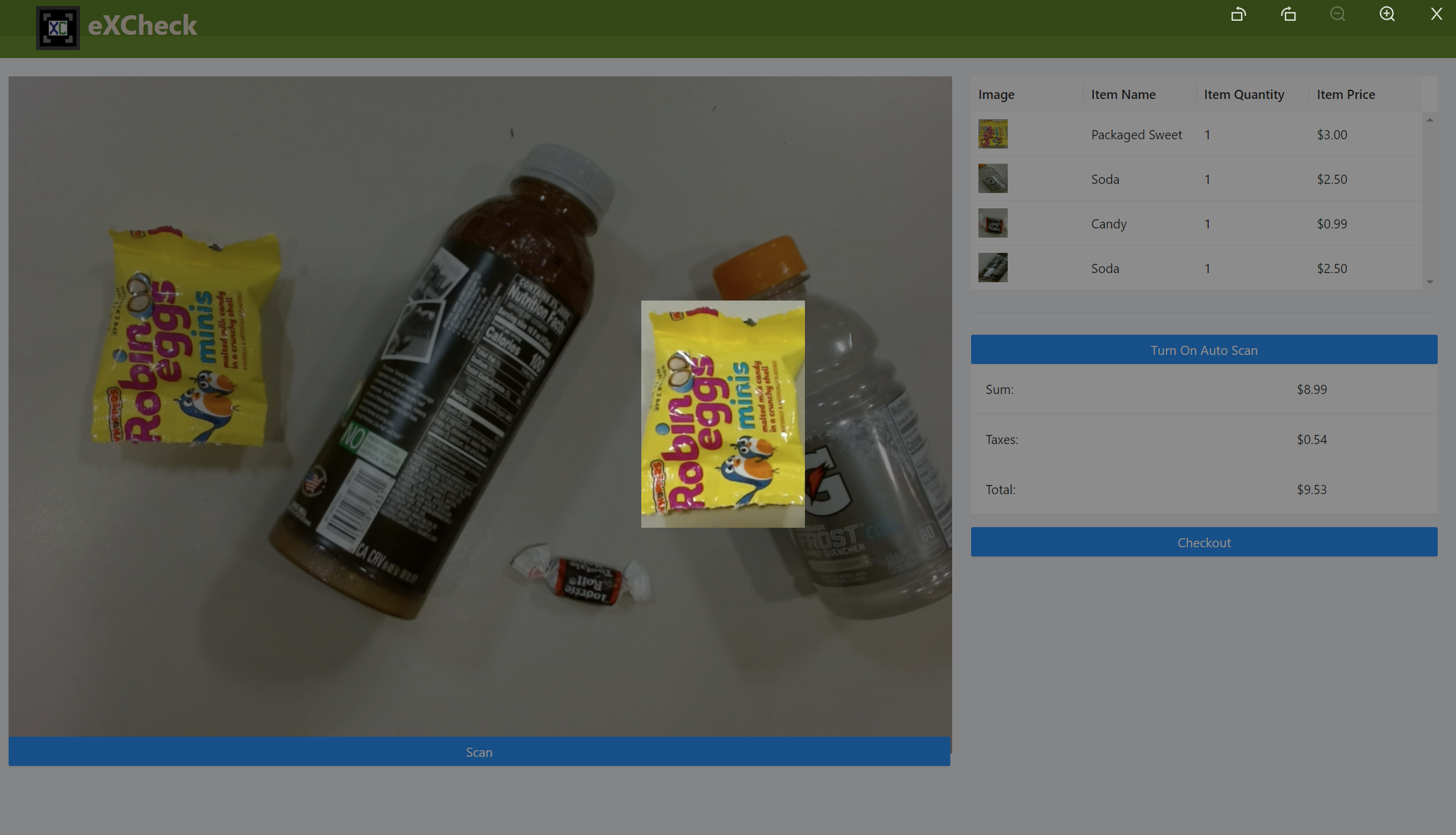1456x835 pixels.
Task: Open the Candy row thumbnail
Action: (992, 223)
